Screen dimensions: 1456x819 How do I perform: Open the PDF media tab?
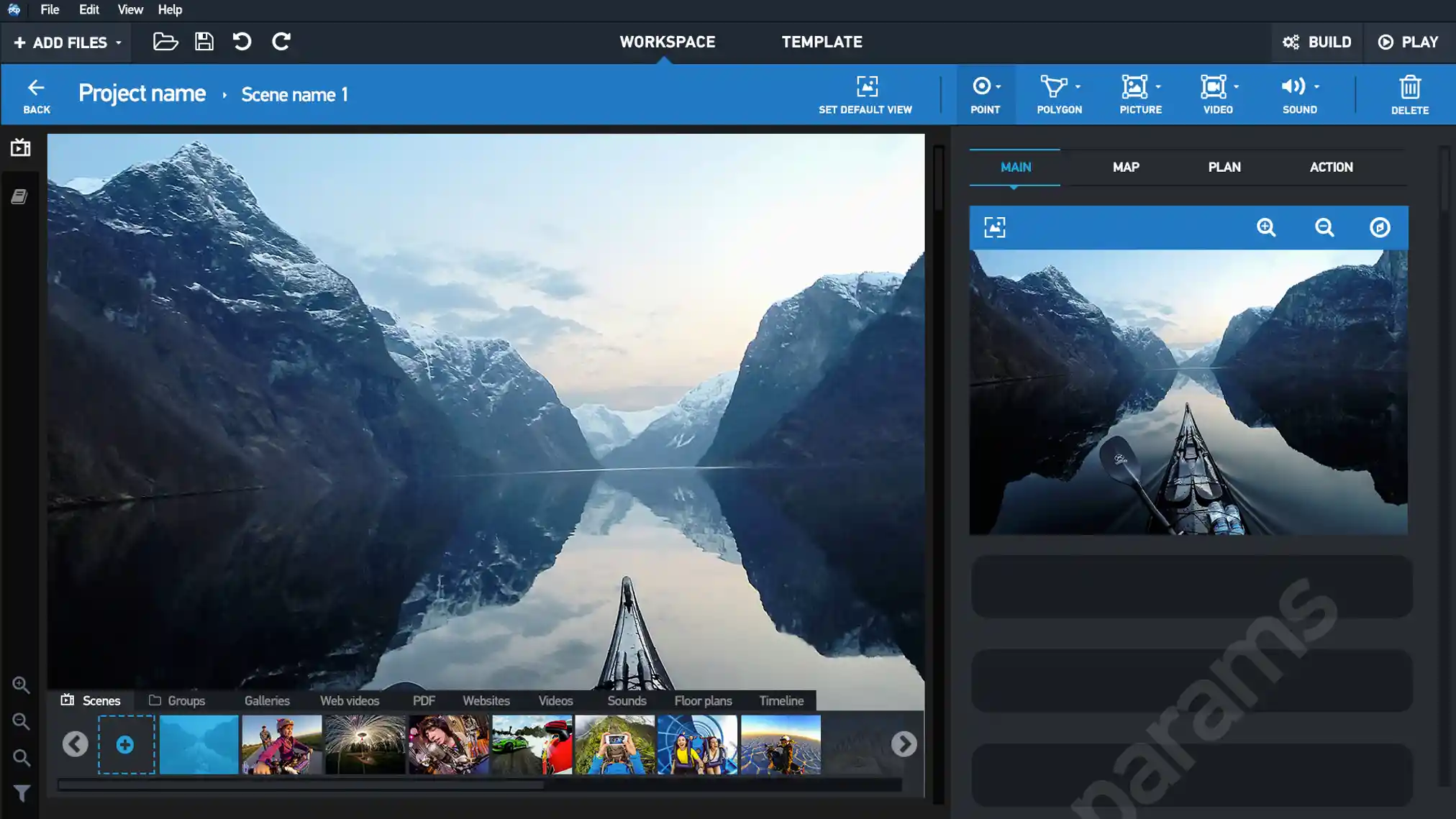pyautogui.click(x=424, y=700)
